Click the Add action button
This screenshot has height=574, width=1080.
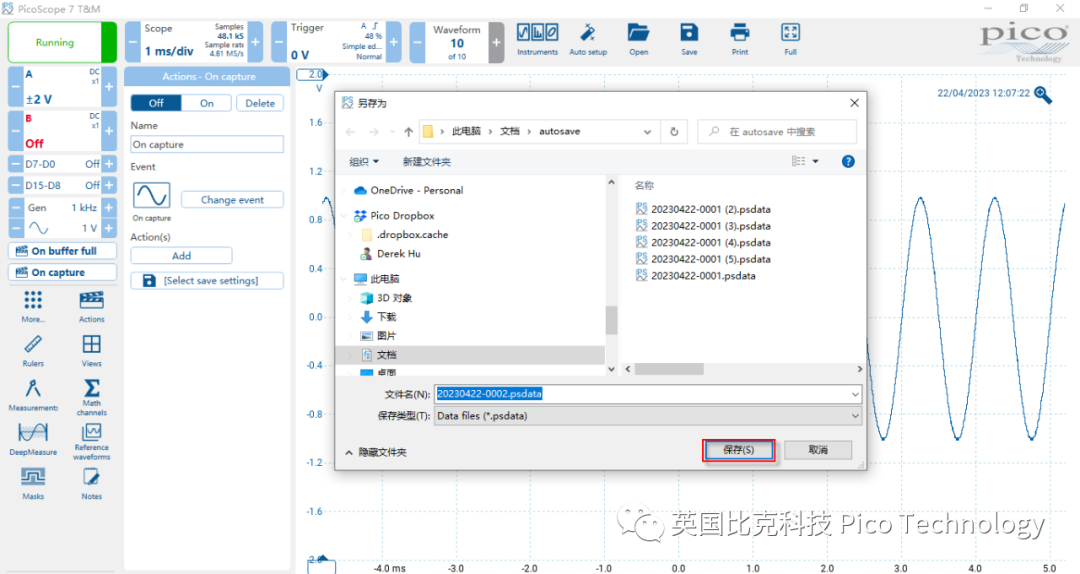click(x=181, y=256)
